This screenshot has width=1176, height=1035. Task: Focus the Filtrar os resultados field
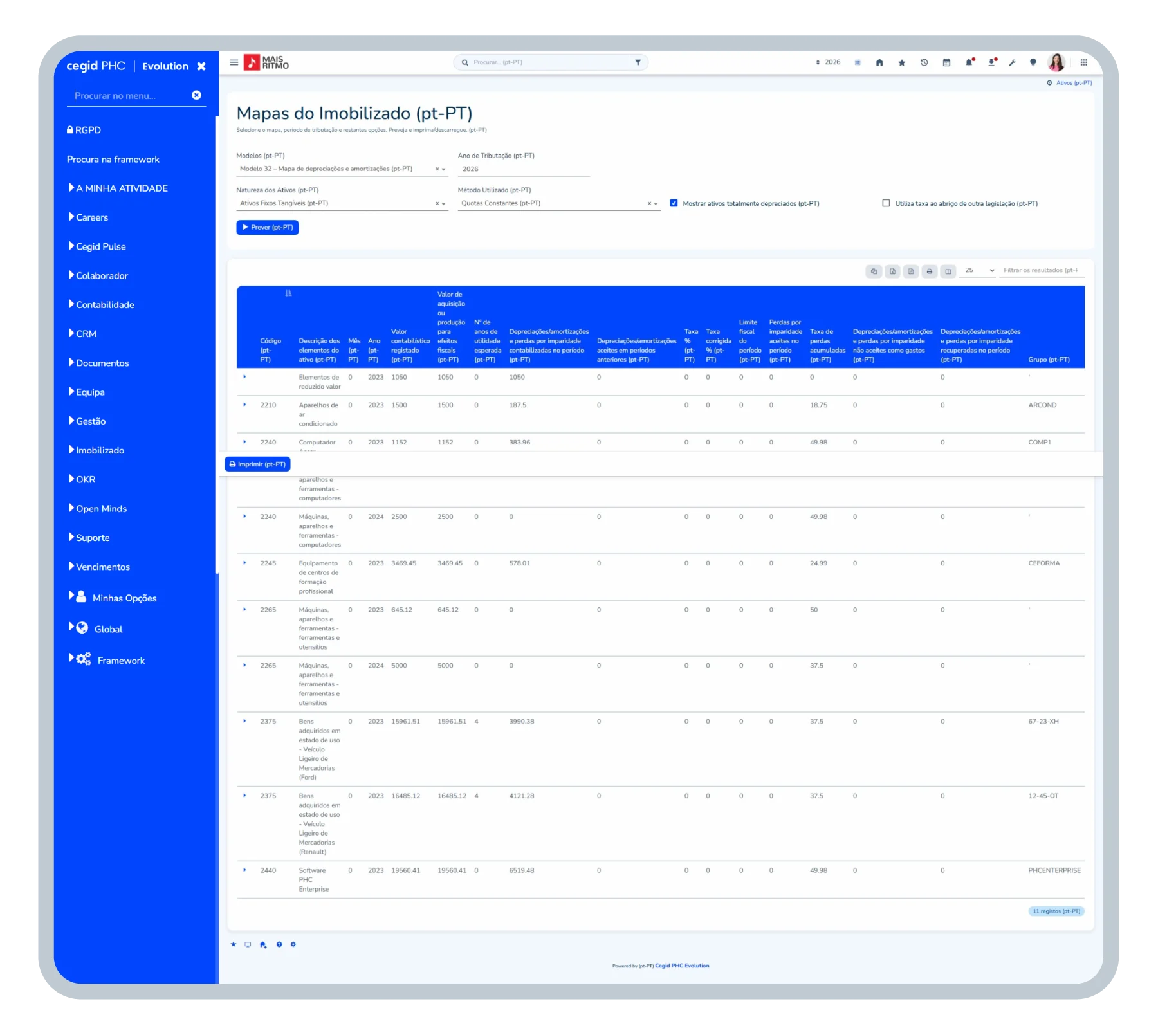coord(1042,271)
